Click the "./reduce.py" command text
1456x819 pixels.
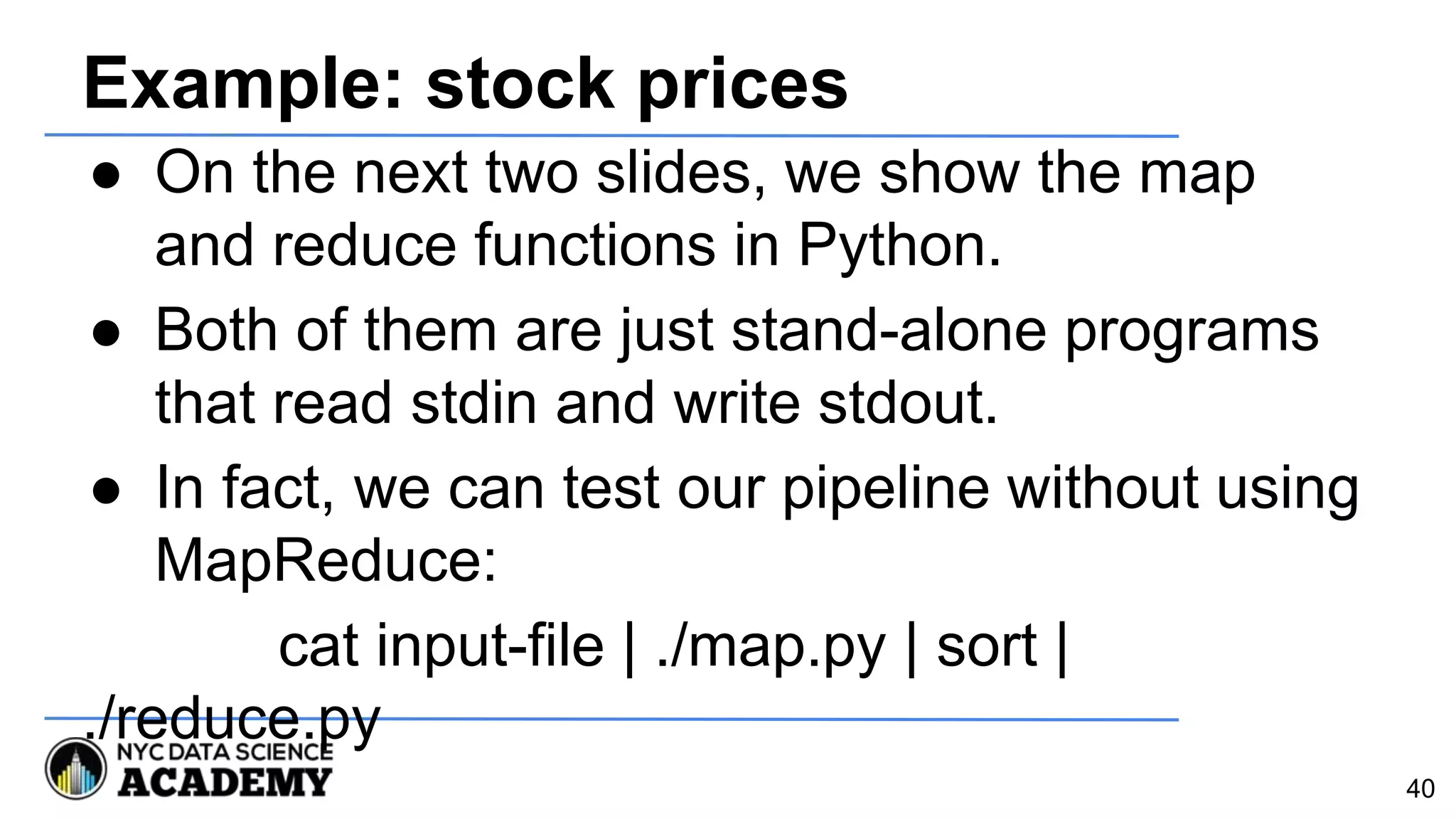232,719
